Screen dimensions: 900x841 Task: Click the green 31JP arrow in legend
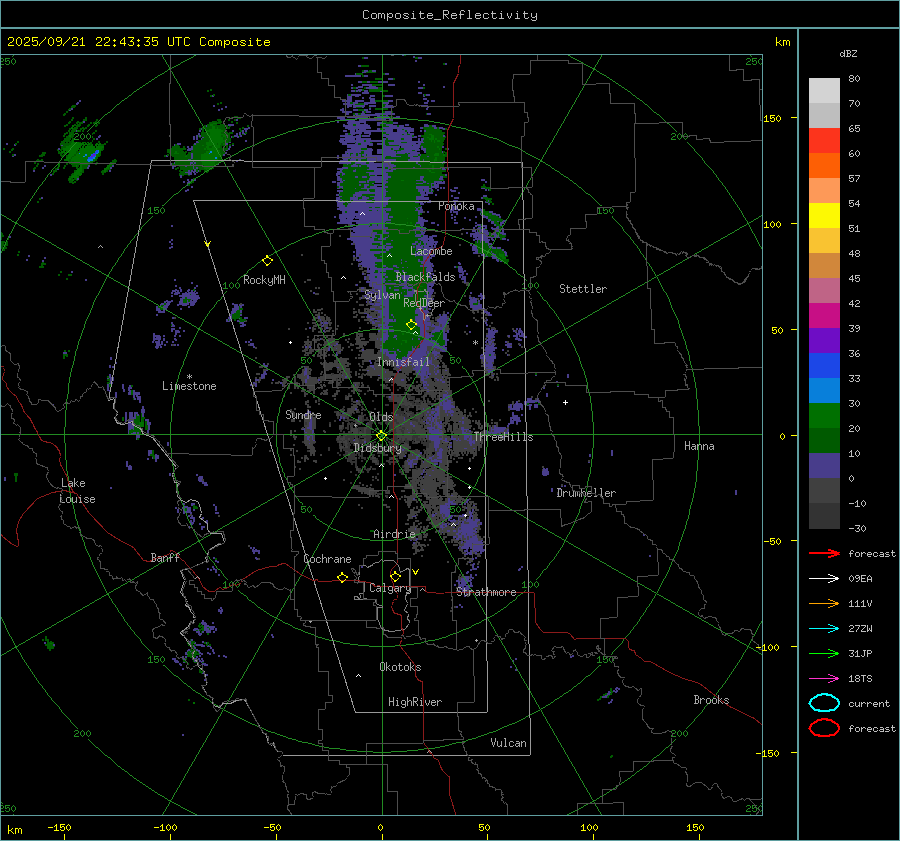pos(823,653)
